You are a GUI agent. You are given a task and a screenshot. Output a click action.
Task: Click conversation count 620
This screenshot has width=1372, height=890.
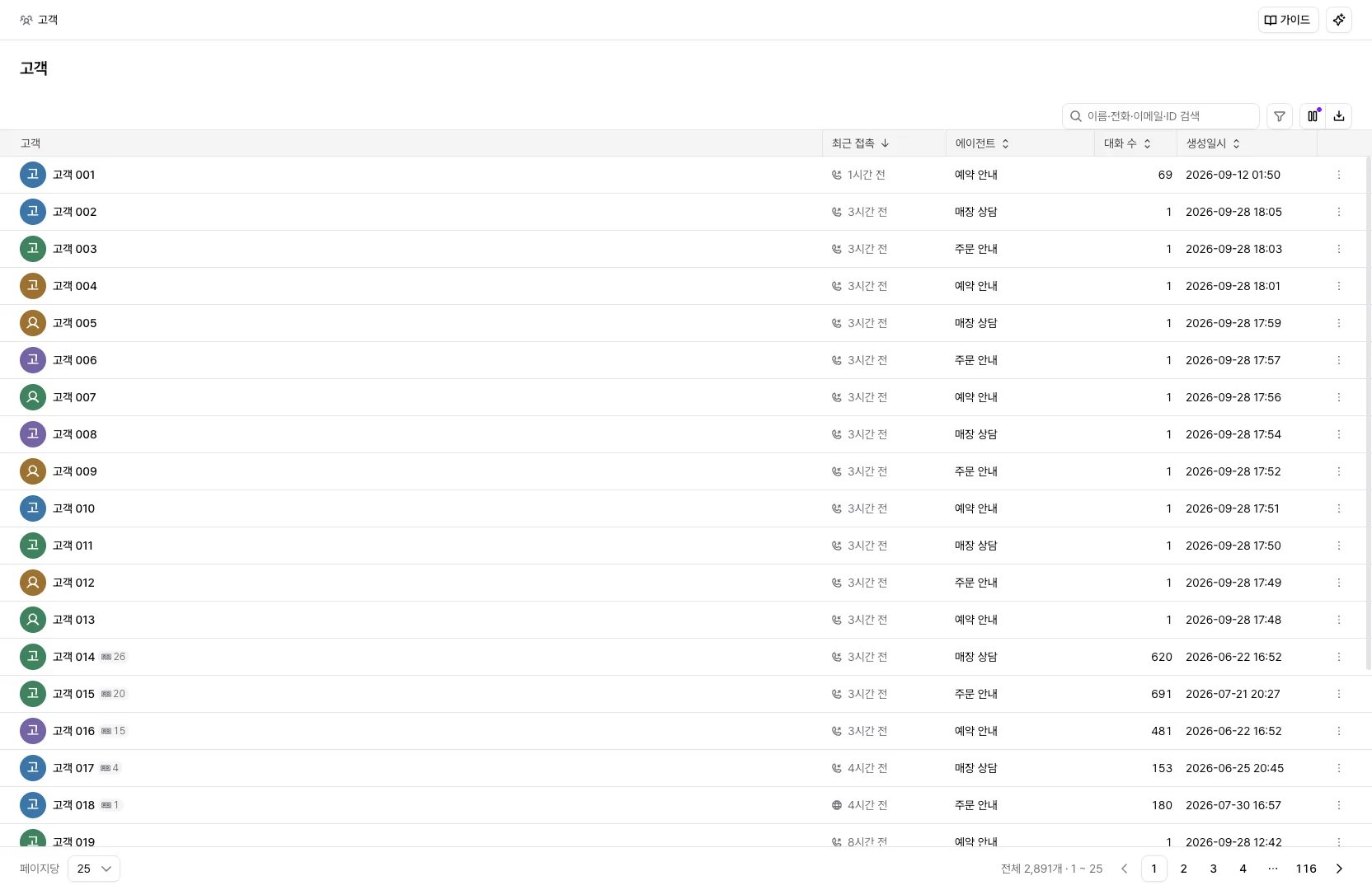[1161, 657]
